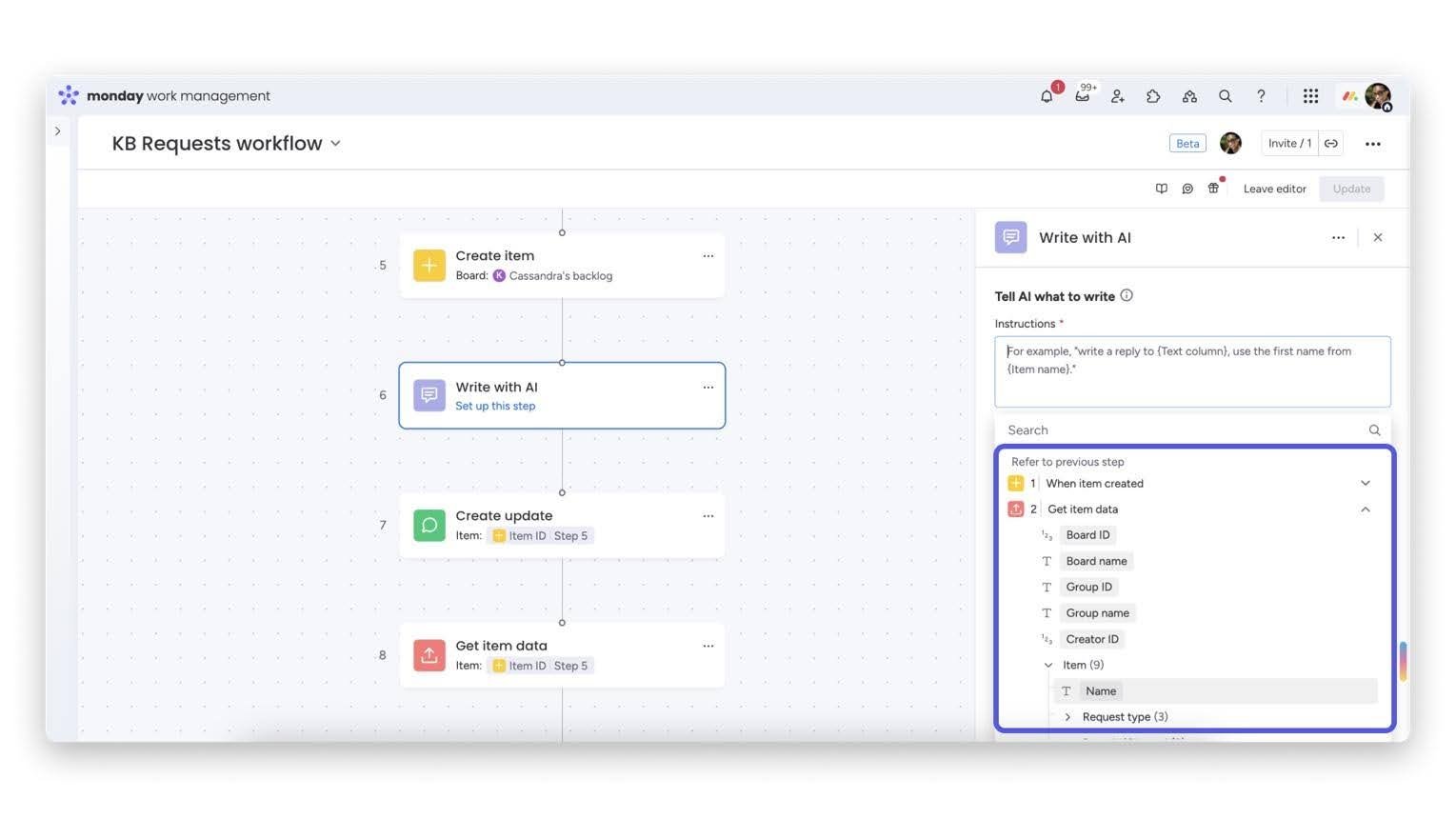
Task: Open step 8 Get item data three-dot menu
Action: click(x=708, y=646)
